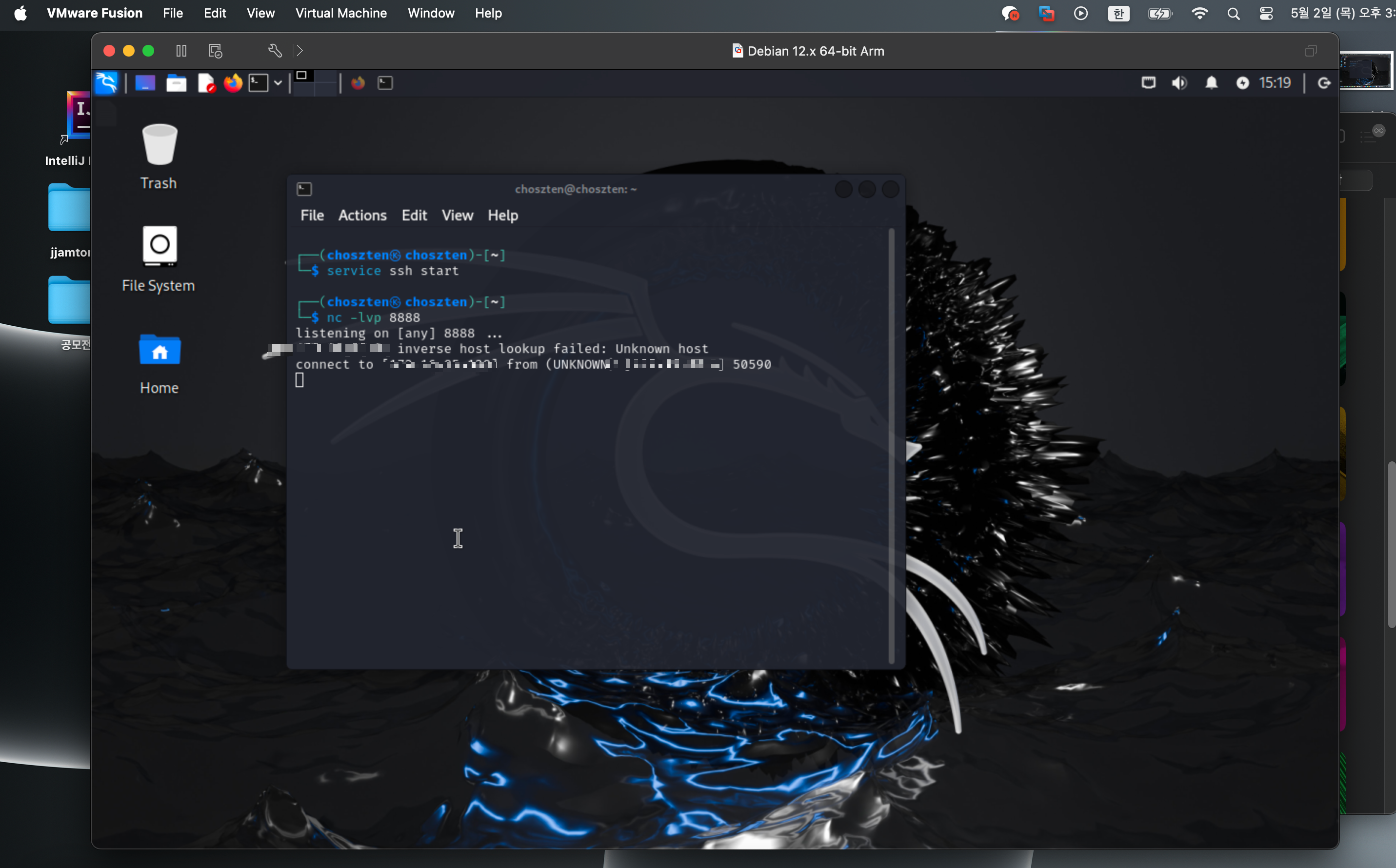Open the Home folder desktop icon
Viewport: 1396px width, 868px height.
tap(160, 351)
